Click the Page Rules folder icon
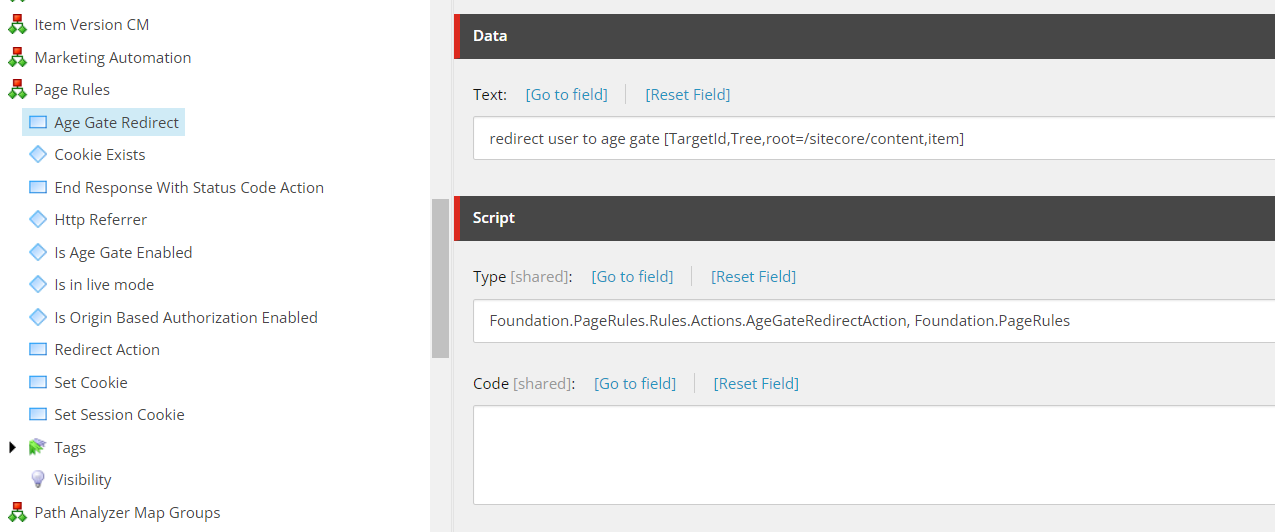 click(17, 90)
